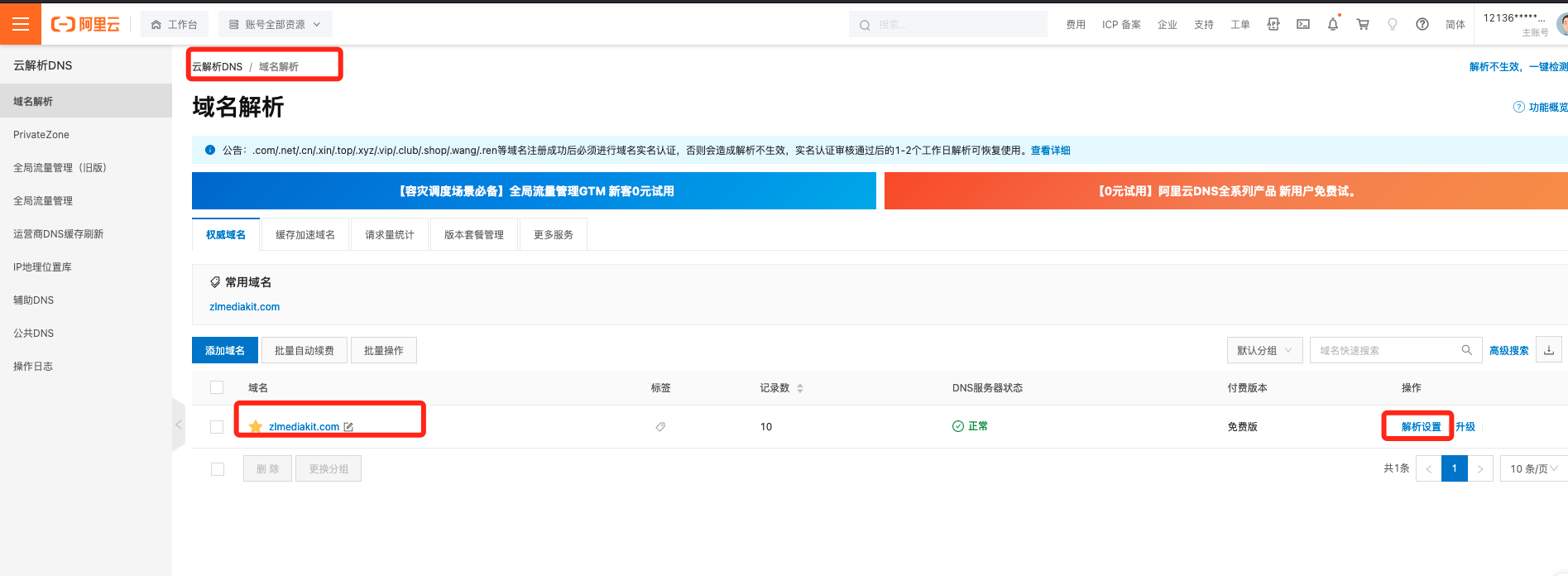Go to pagination page 1

pyautogui.click(x=1455, y=468)
